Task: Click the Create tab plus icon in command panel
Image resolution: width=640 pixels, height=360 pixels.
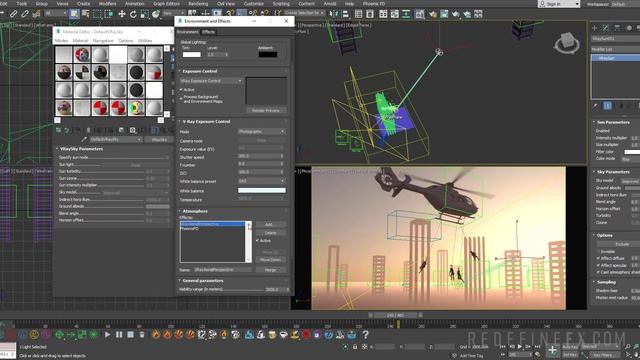Action: pos(594,28)
